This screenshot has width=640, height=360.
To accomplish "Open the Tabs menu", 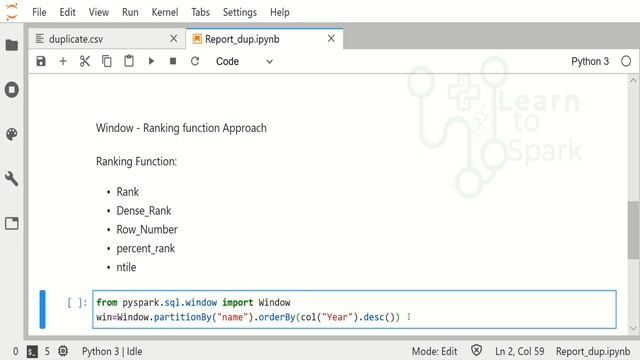I will [x=200, y=12].
